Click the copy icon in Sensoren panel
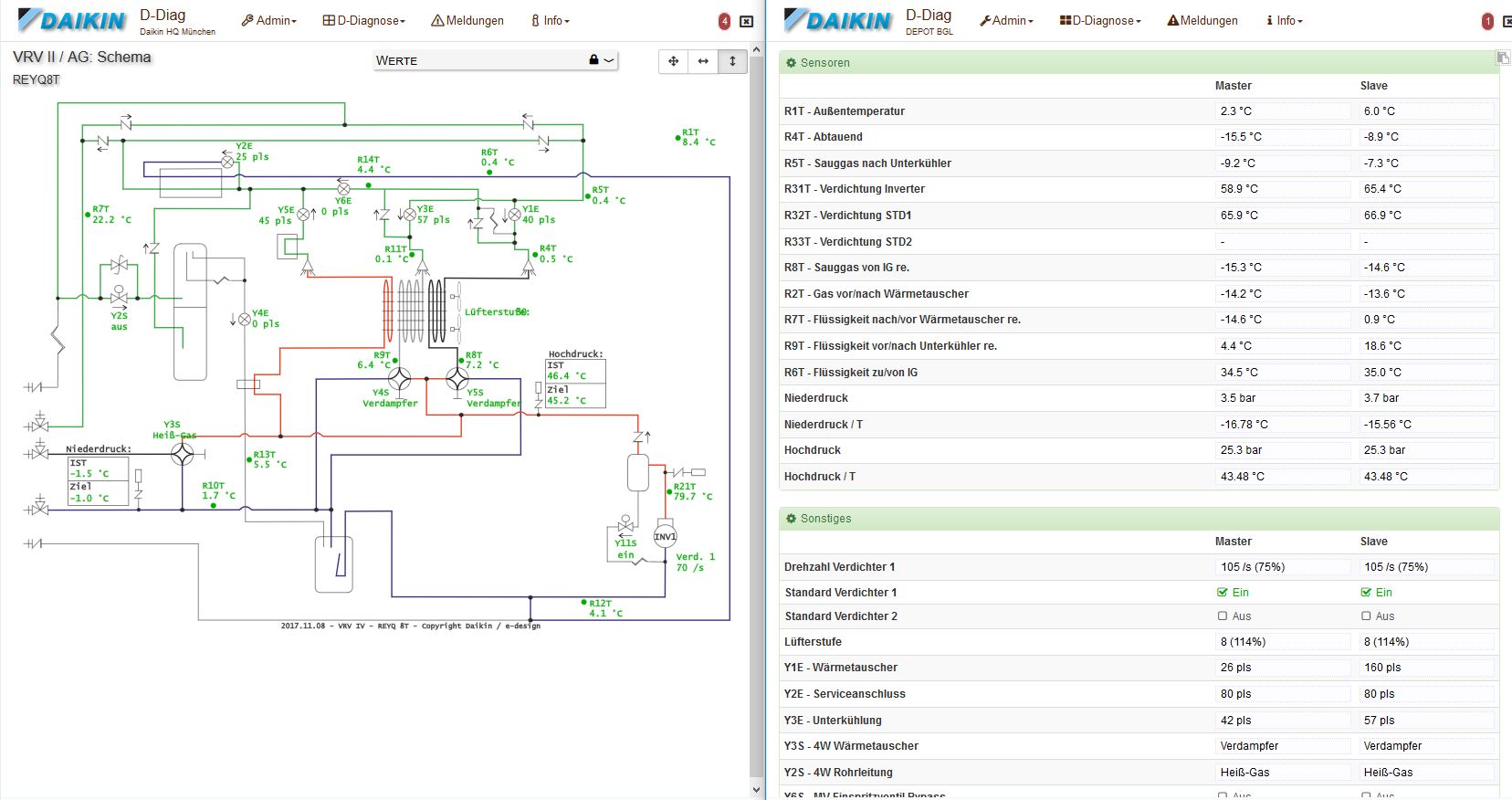1512x800 pixels. tap(1502, 58)
